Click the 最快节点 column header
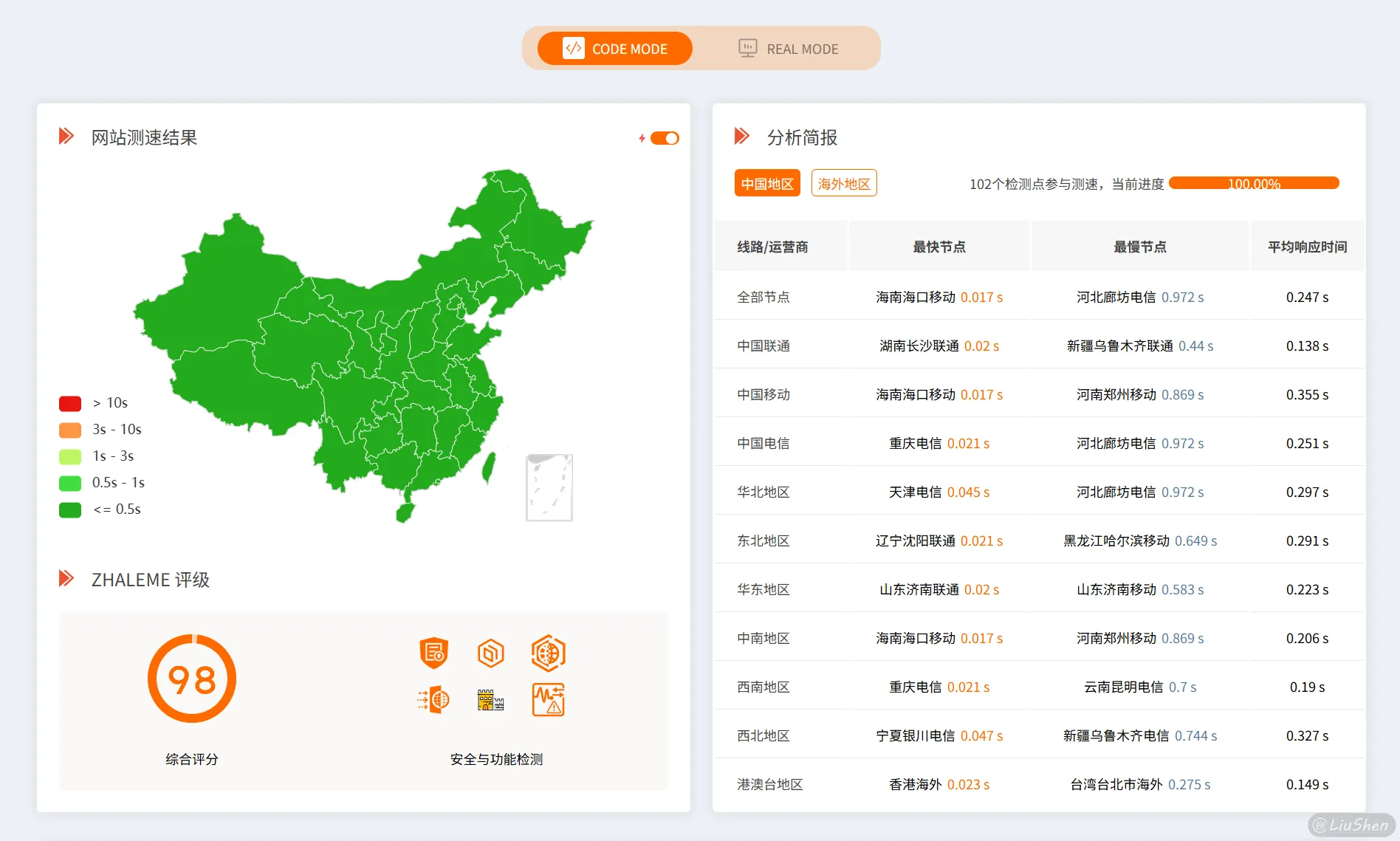 tap(939, 247)
